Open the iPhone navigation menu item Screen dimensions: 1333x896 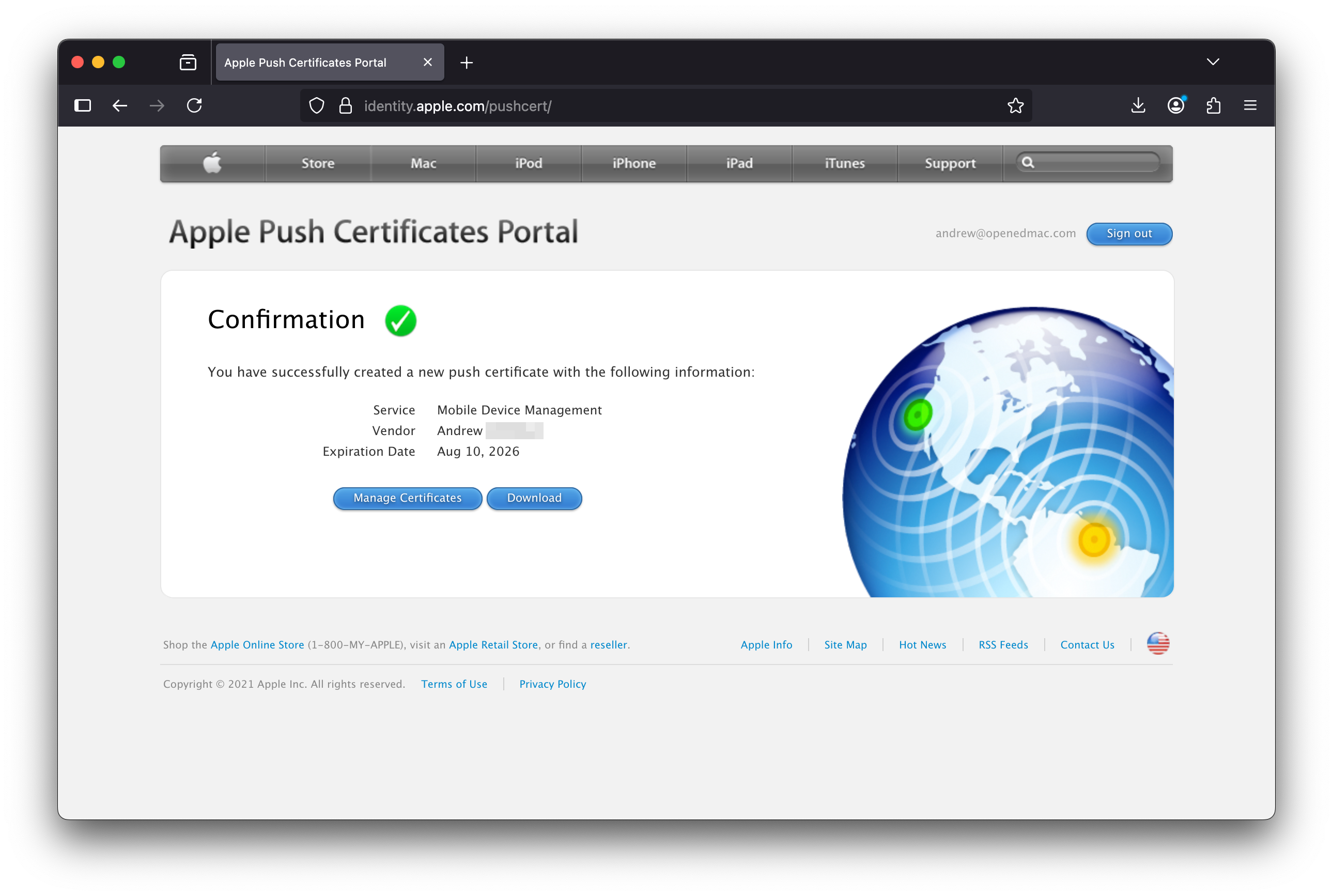point(633,163)
